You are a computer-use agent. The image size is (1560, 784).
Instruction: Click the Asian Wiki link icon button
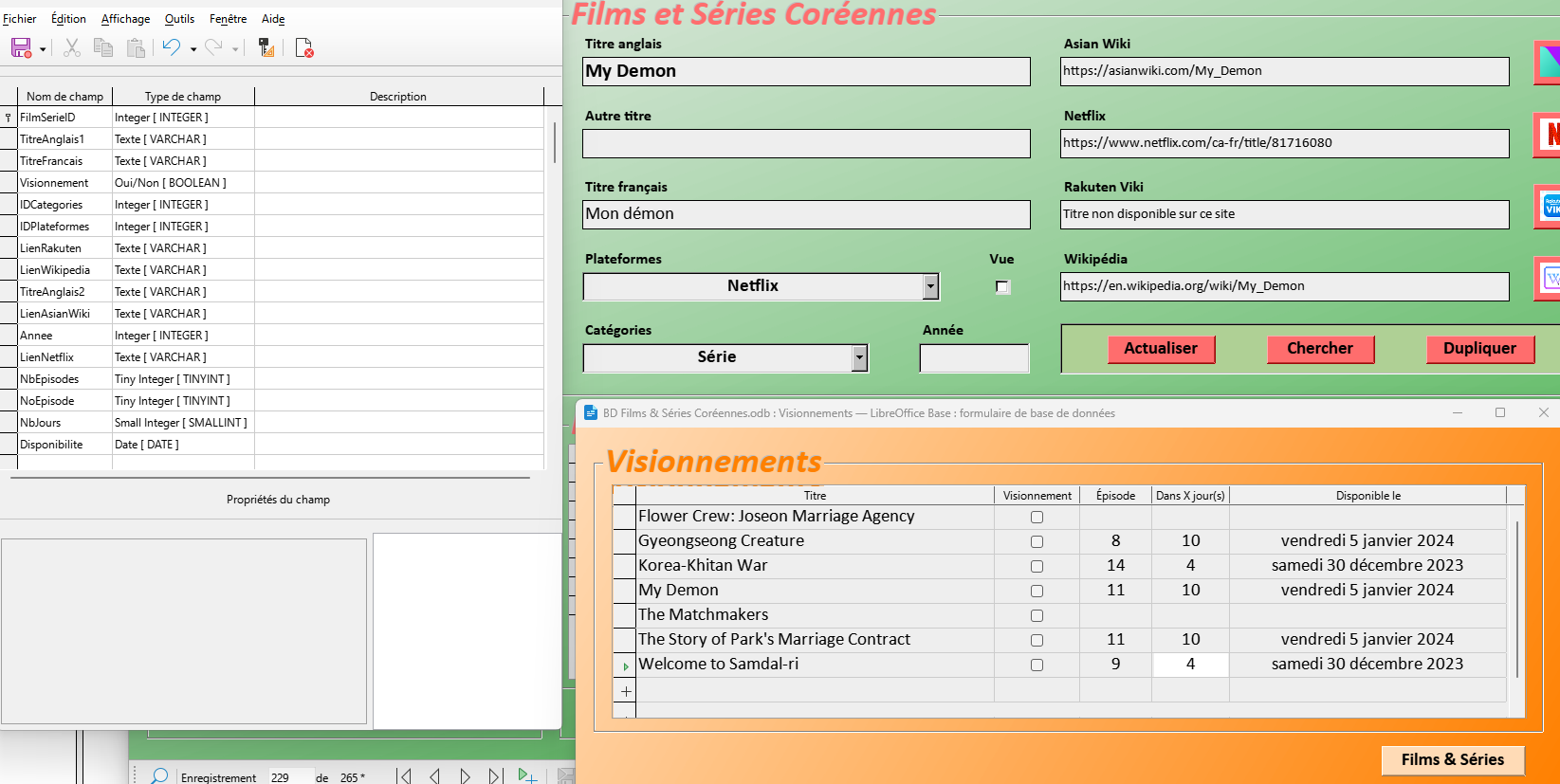pyautogui.click(x=1548, y=63)
